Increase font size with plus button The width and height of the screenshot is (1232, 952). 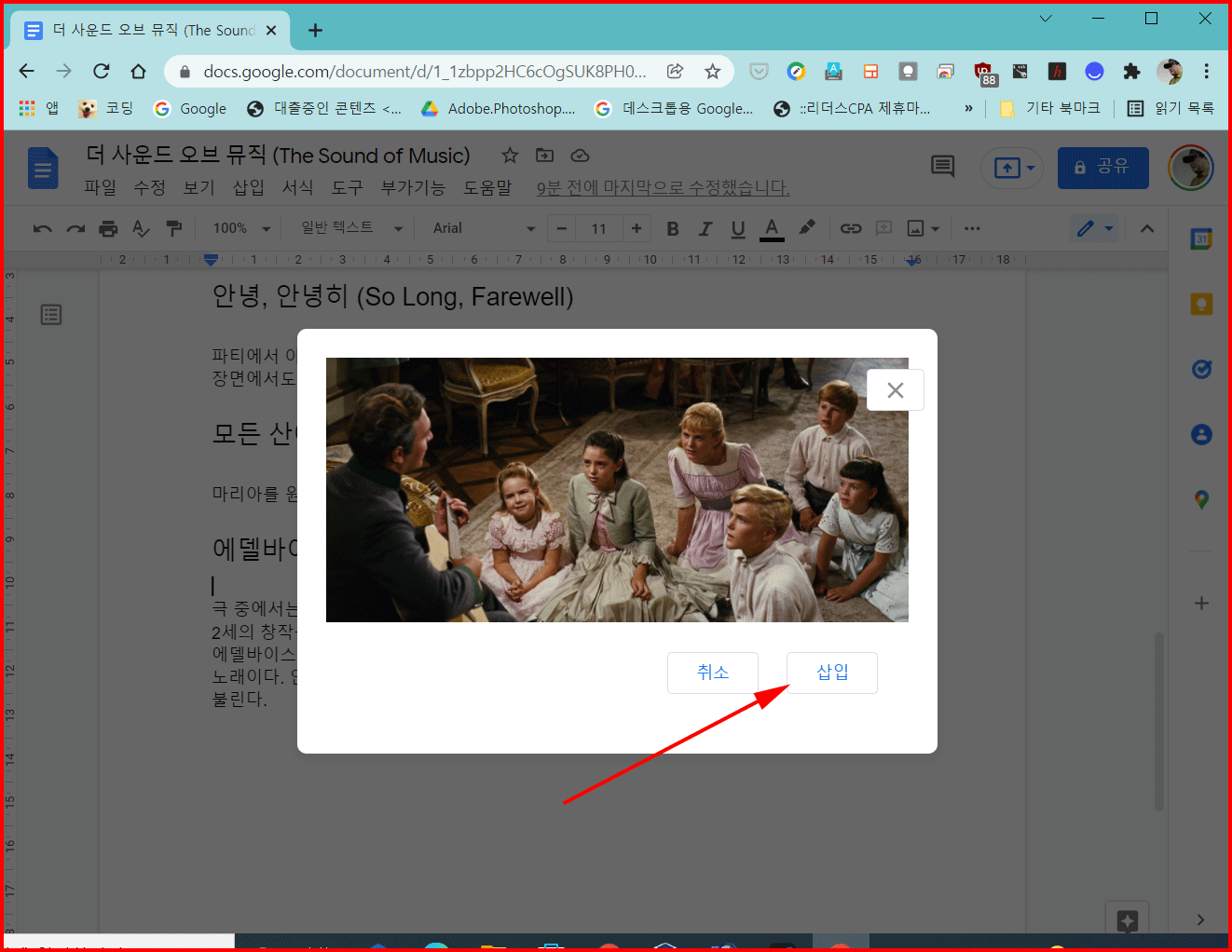click(637, 228)
